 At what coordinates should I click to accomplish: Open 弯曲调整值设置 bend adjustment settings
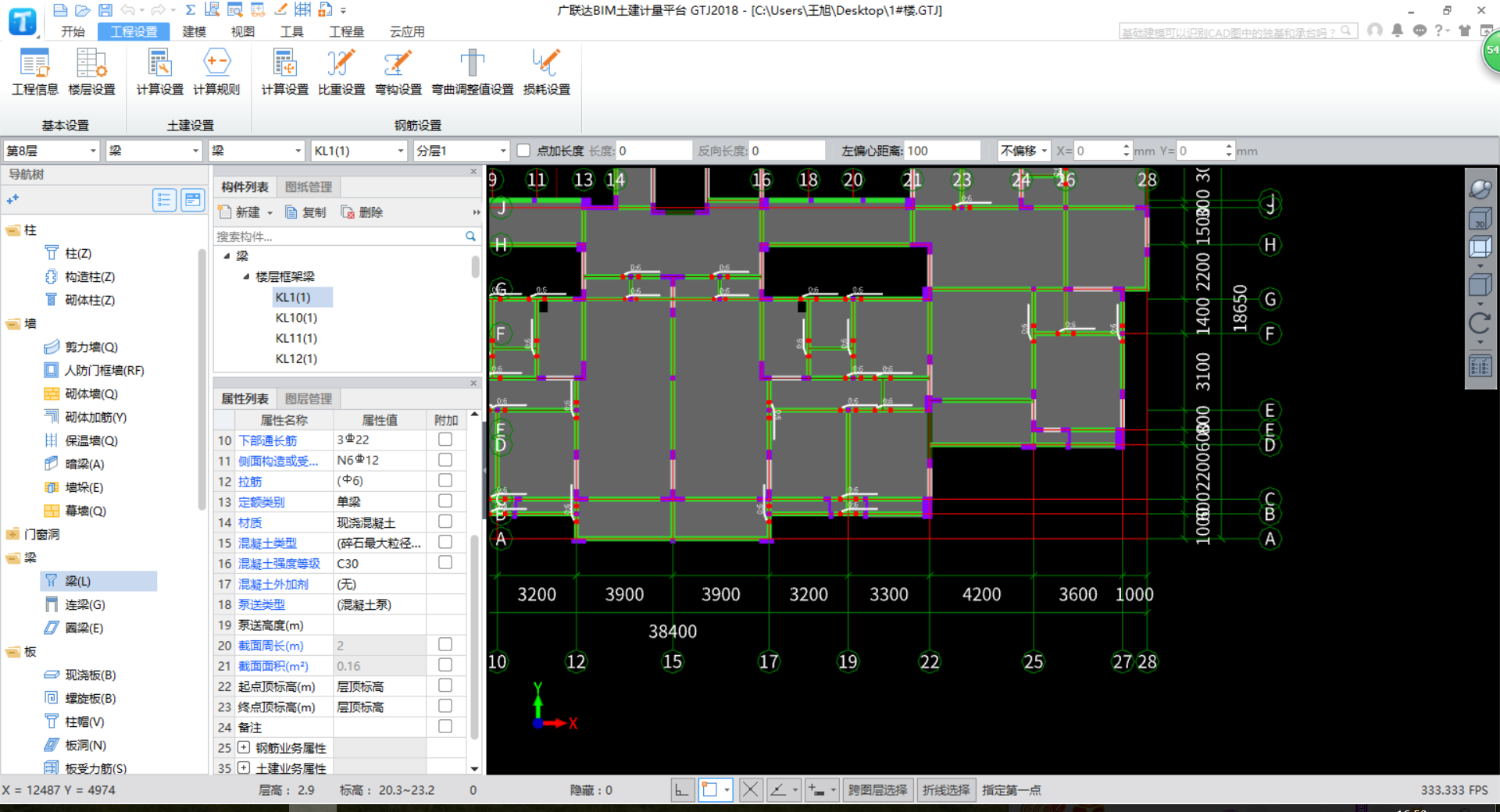[473, 72]
